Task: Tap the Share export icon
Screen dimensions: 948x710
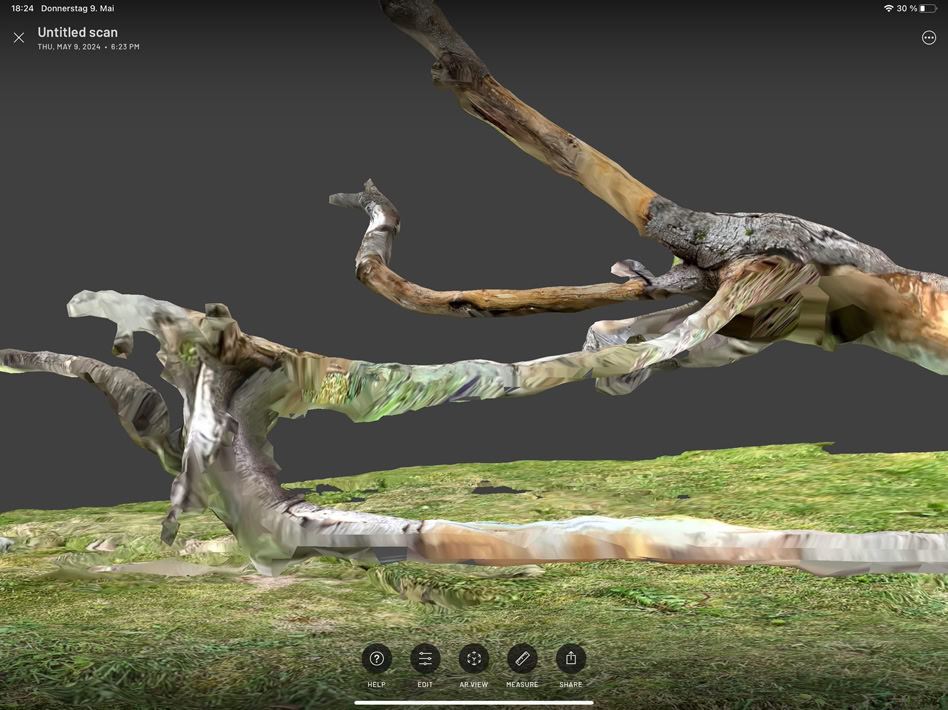Action: coord(570,659)
